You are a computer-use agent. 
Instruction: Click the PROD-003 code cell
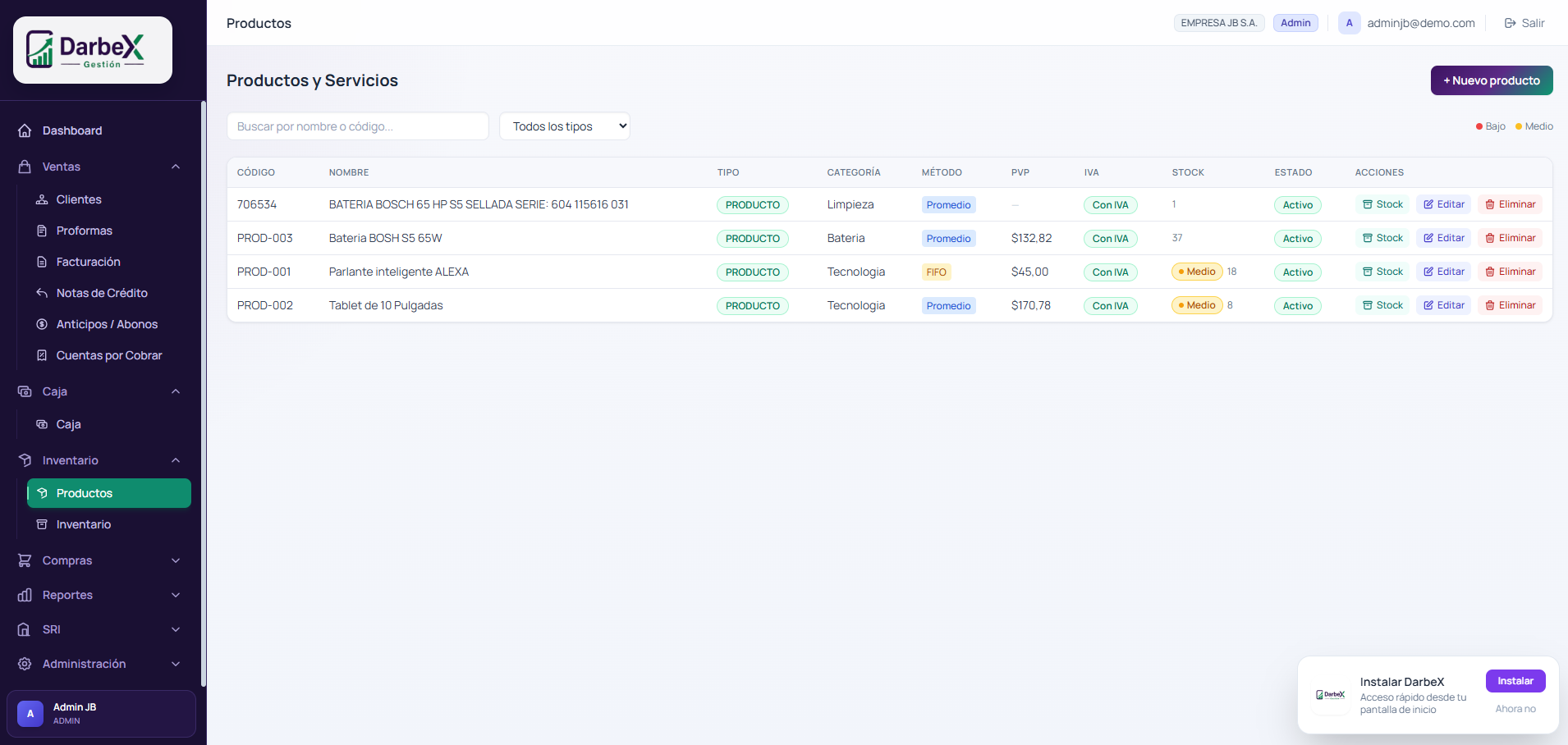coord(264,238)
